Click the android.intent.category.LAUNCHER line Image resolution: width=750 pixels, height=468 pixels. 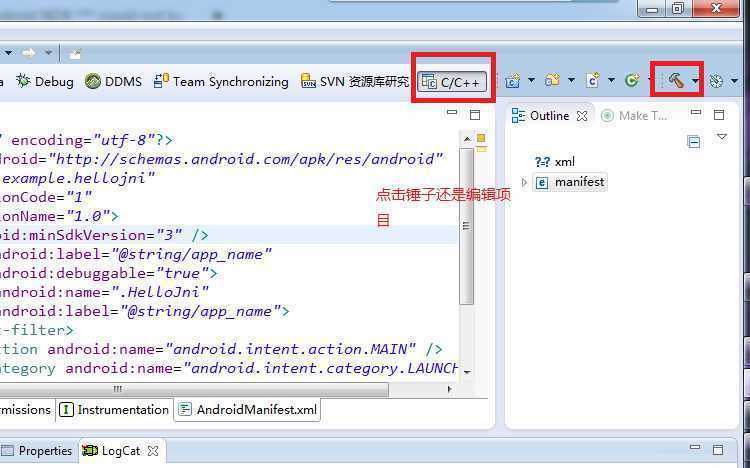(x=229, y=368)
